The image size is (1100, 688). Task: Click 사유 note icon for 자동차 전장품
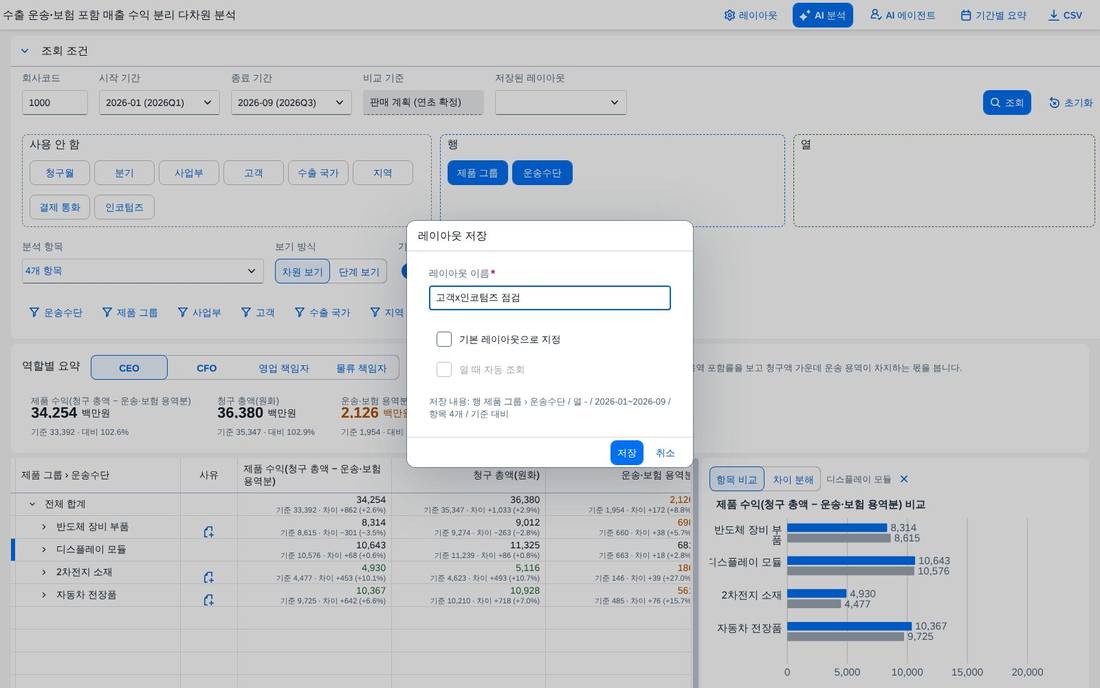[208, 600]
